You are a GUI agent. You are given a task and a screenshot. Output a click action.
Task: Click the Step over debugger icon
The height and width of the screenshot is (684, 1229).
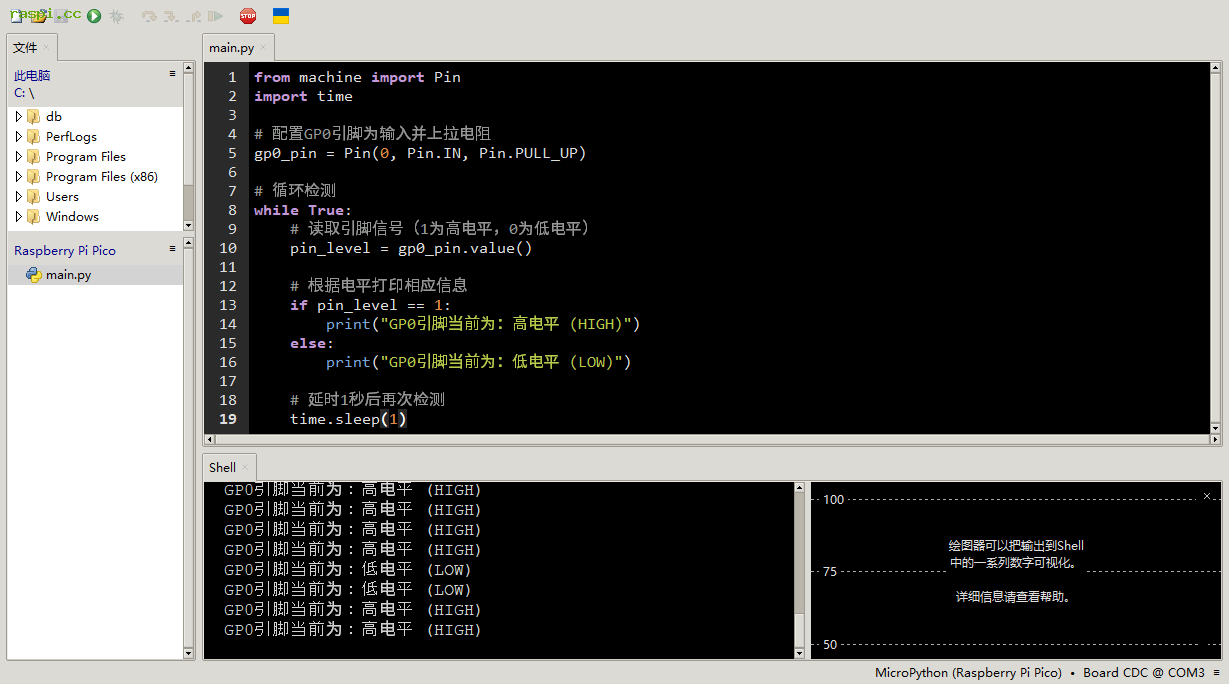(x=149, y=16)
